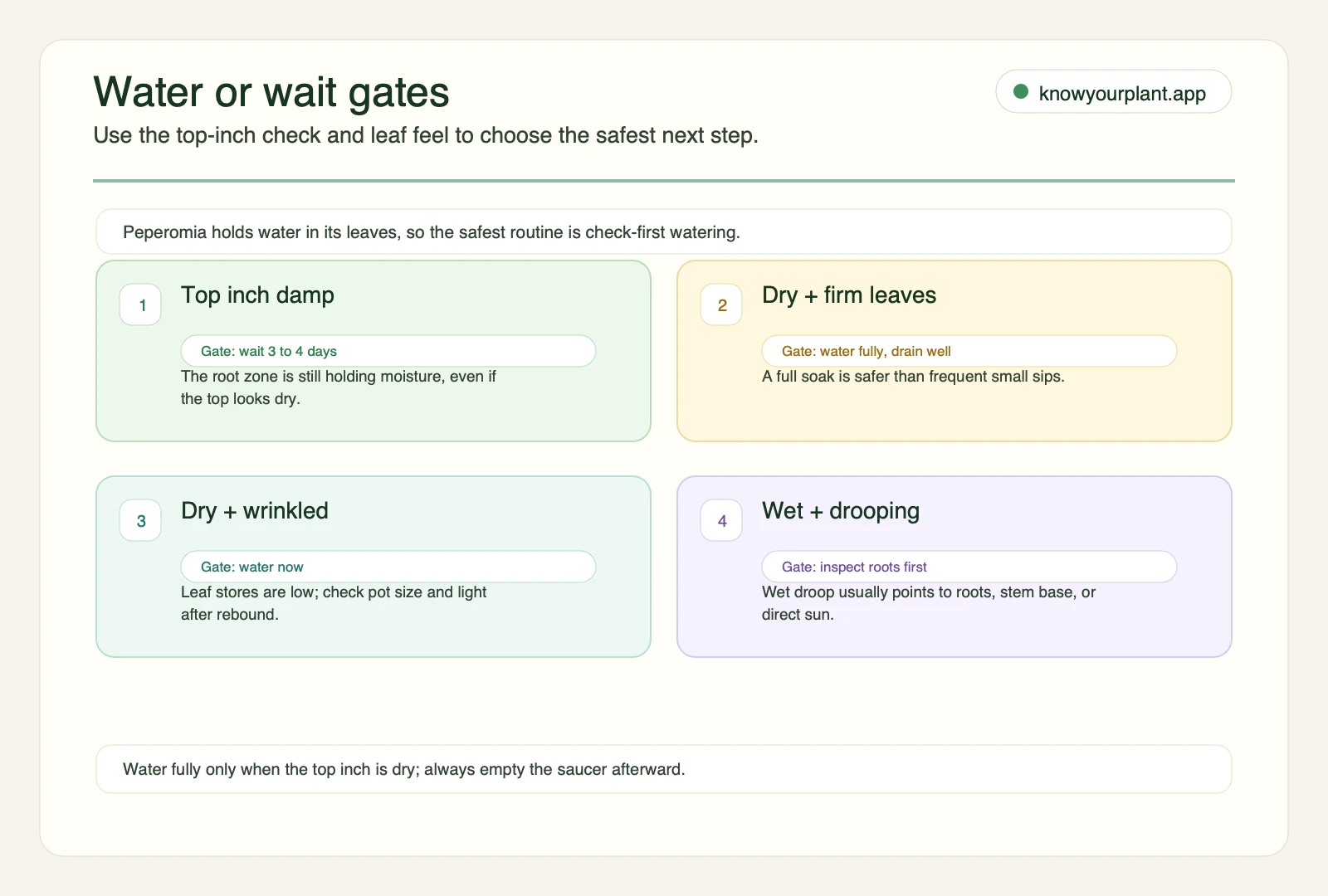Click the 'Wet droop usually points to roots' text
The height and width of the screenshot is (896, 1328).
[x=929, y=603]
